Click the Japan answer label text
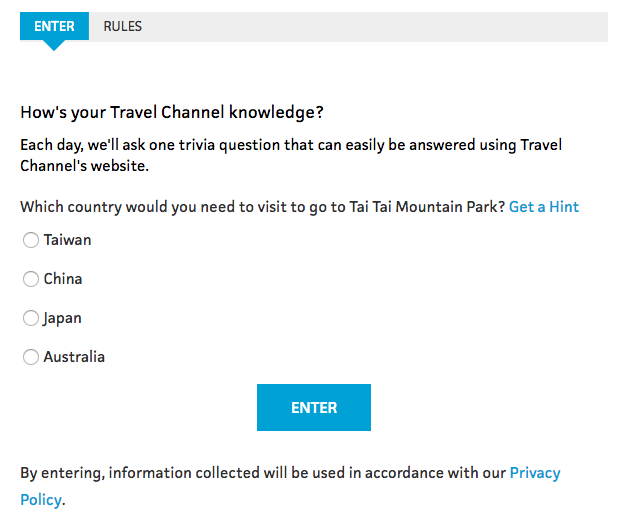Viewport: 619px width, 532px height. (x=62, y=318)
